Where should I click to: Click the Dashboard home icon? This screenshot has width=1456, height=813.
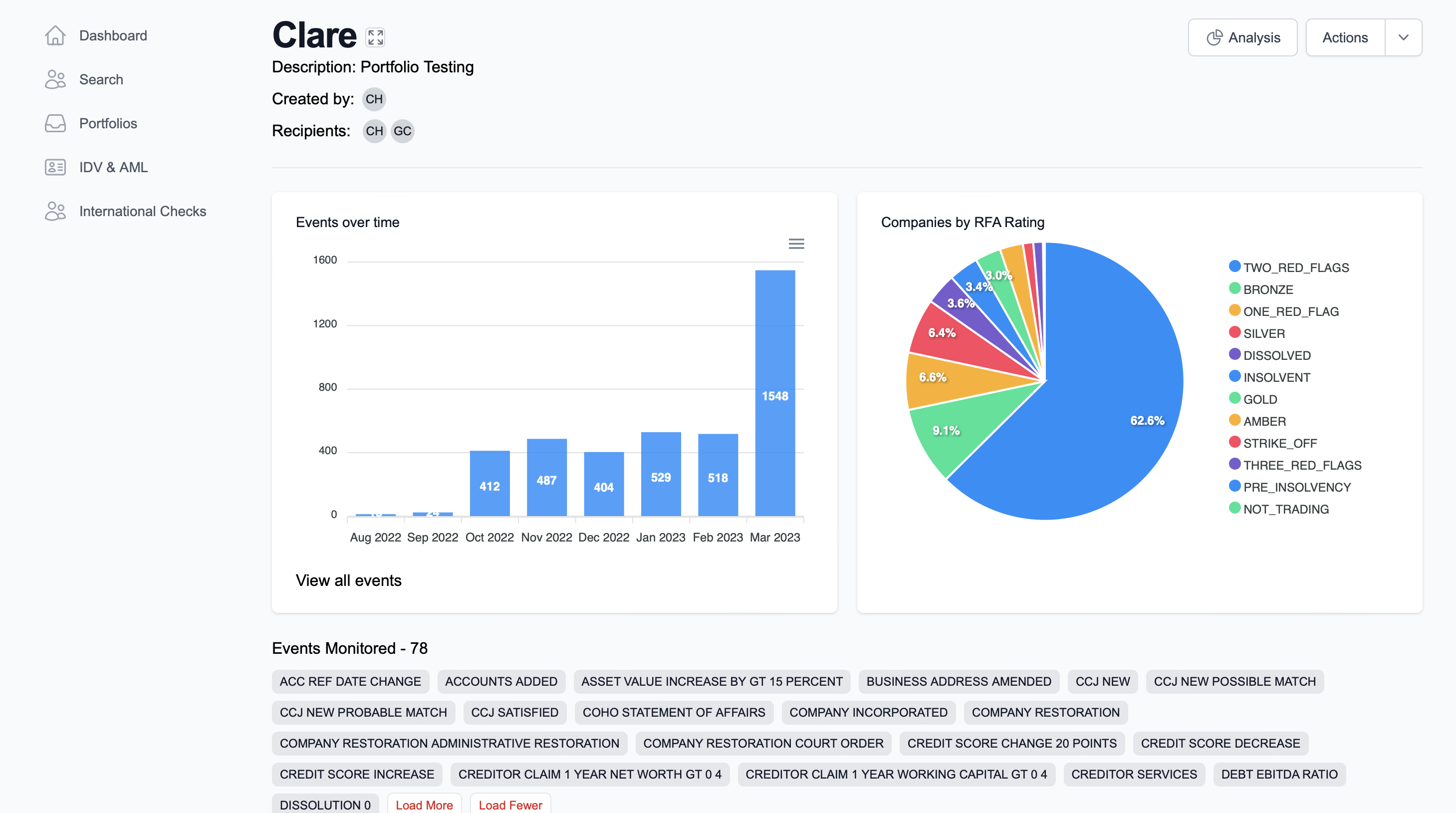(x=55, y=35)
